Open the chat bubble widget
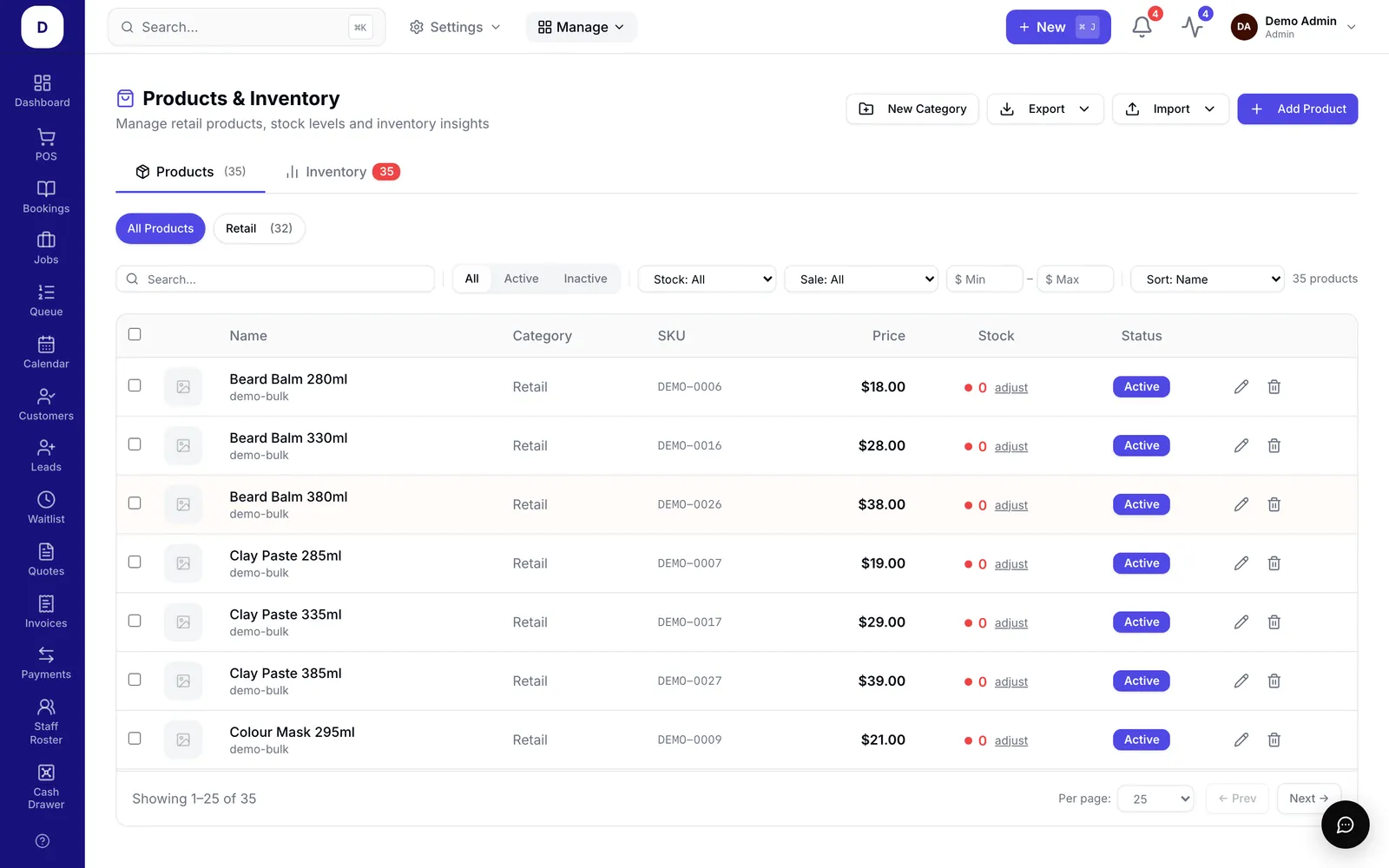1389x868 pixels. pos(1345,825)
